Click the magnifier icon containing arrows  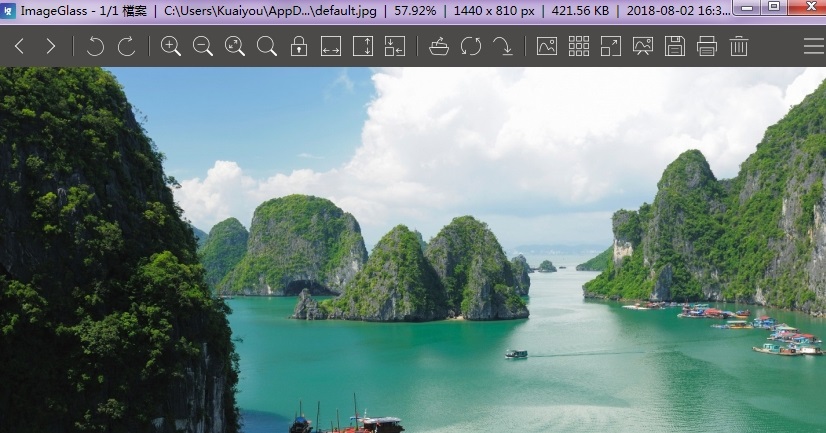pos(235,46)
